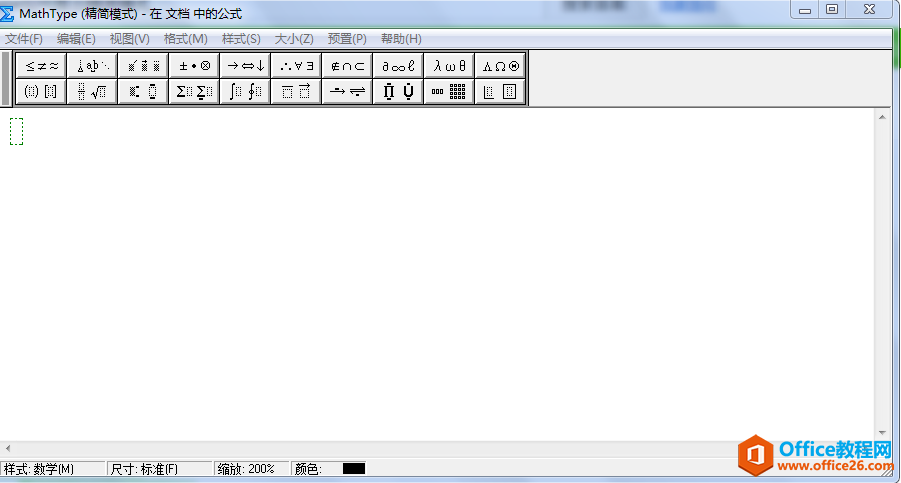The image size is (901, 483).
Task: Click the vertical scrollbar down arrow
Action: pyautogui.click(x=882, y=433)
